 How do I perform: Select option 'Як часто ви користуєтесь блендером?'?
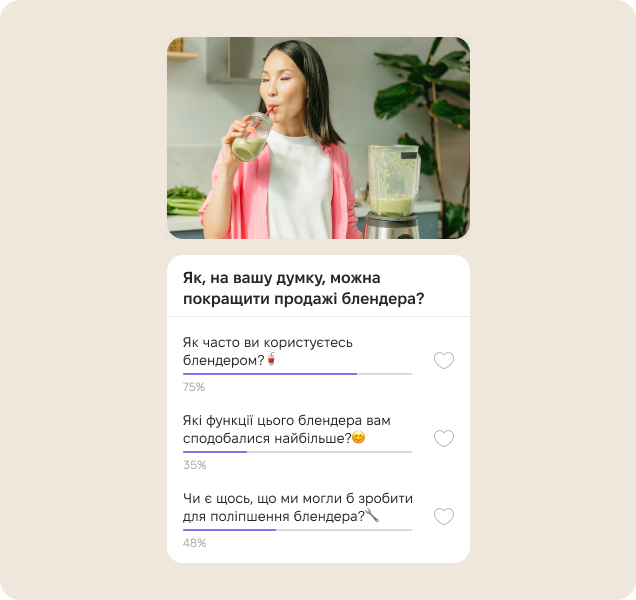268,351
